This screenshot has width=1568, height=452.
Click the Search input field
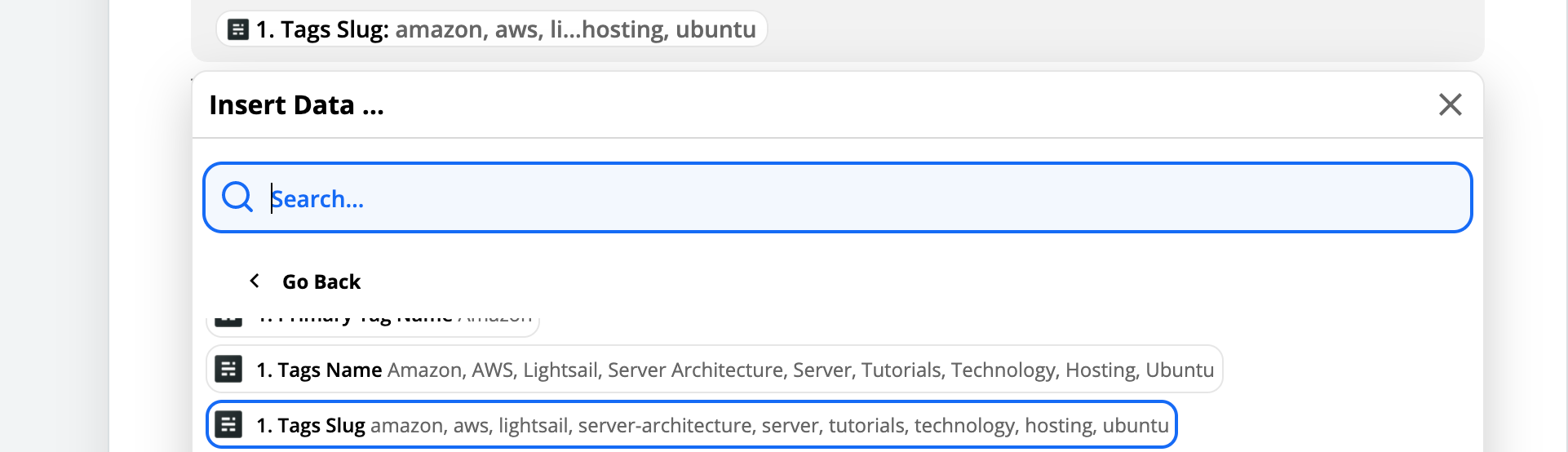click(x=837, y=197)
